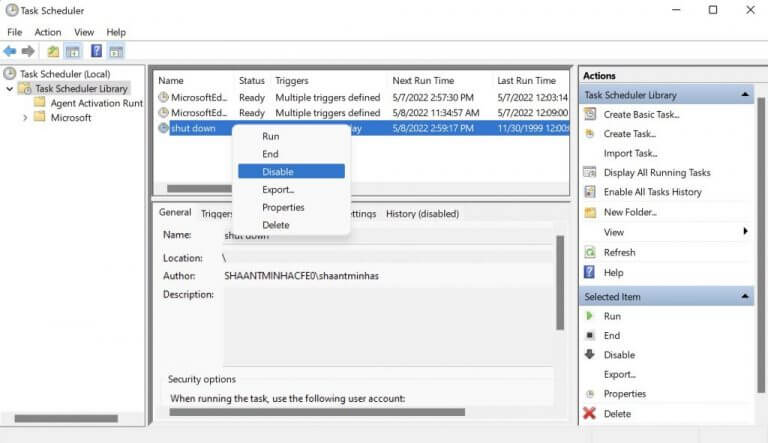Click Create Basic Task label in Actions
Image resolution: width=768 pixels, height=443 pixels.
point(641,114)
